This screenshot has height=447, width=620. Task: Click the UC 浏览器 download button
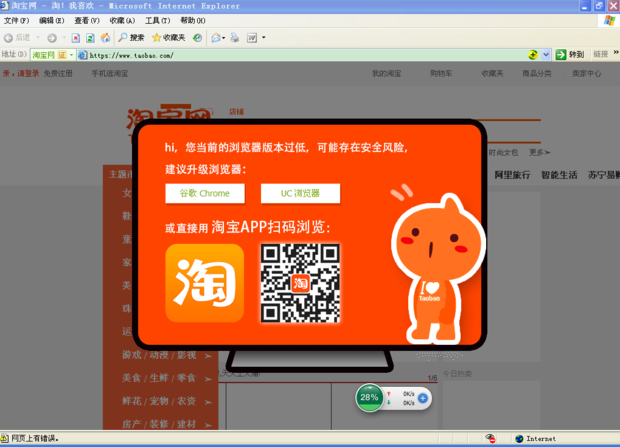point(300,193)
